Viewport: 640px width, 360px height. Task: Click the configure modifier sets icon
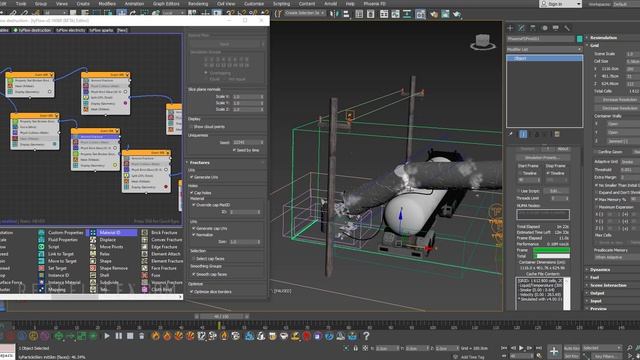click(557, 134)
